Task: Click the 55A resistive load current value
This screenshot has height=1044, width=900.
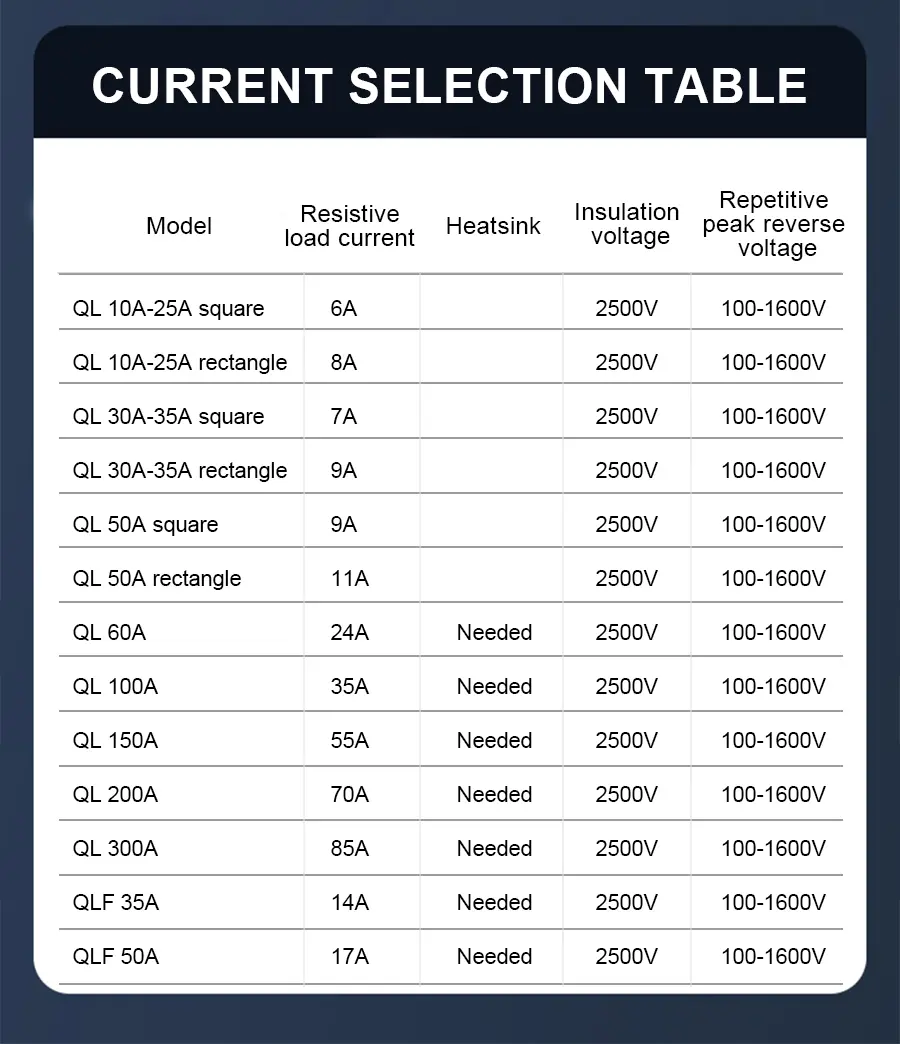Action: (349, 741)
